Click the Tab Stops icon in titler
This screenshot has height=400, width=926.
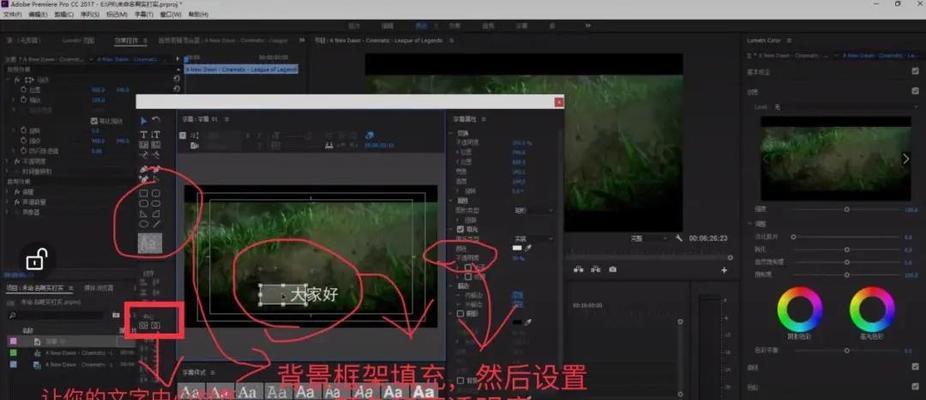point(330,145)
